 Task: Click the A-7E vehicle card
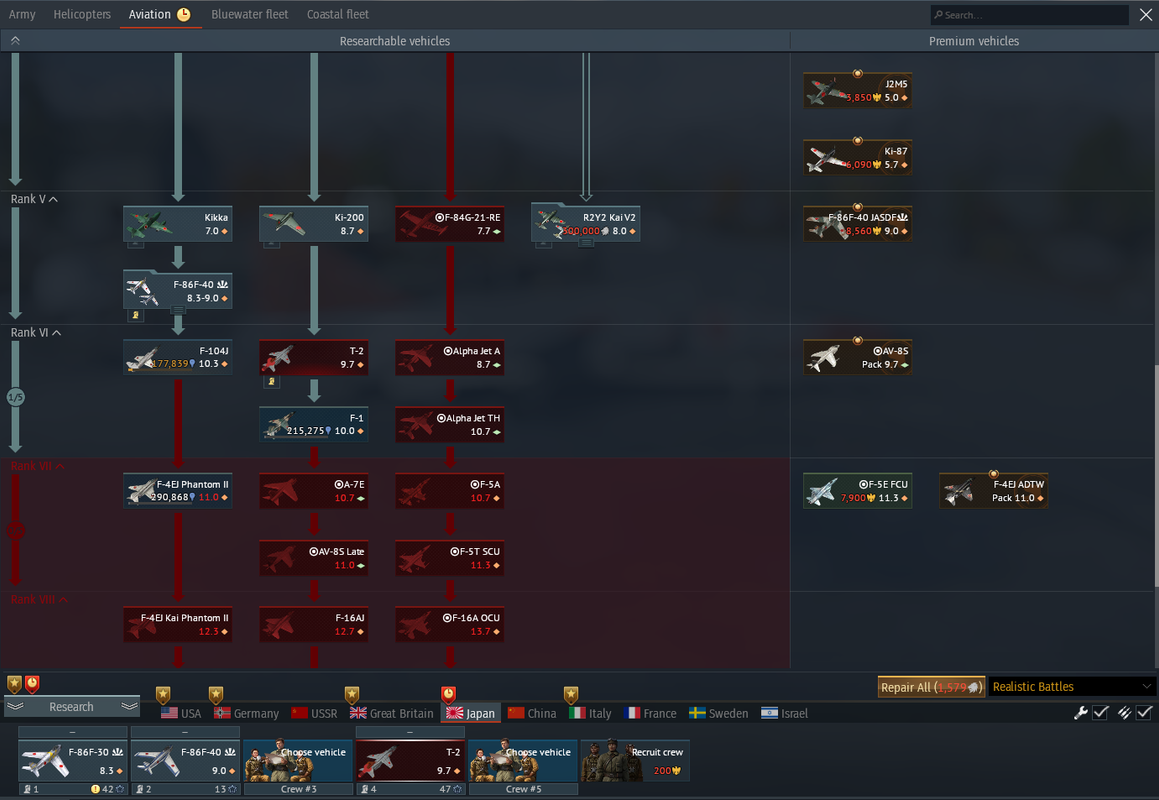[313, 491]
